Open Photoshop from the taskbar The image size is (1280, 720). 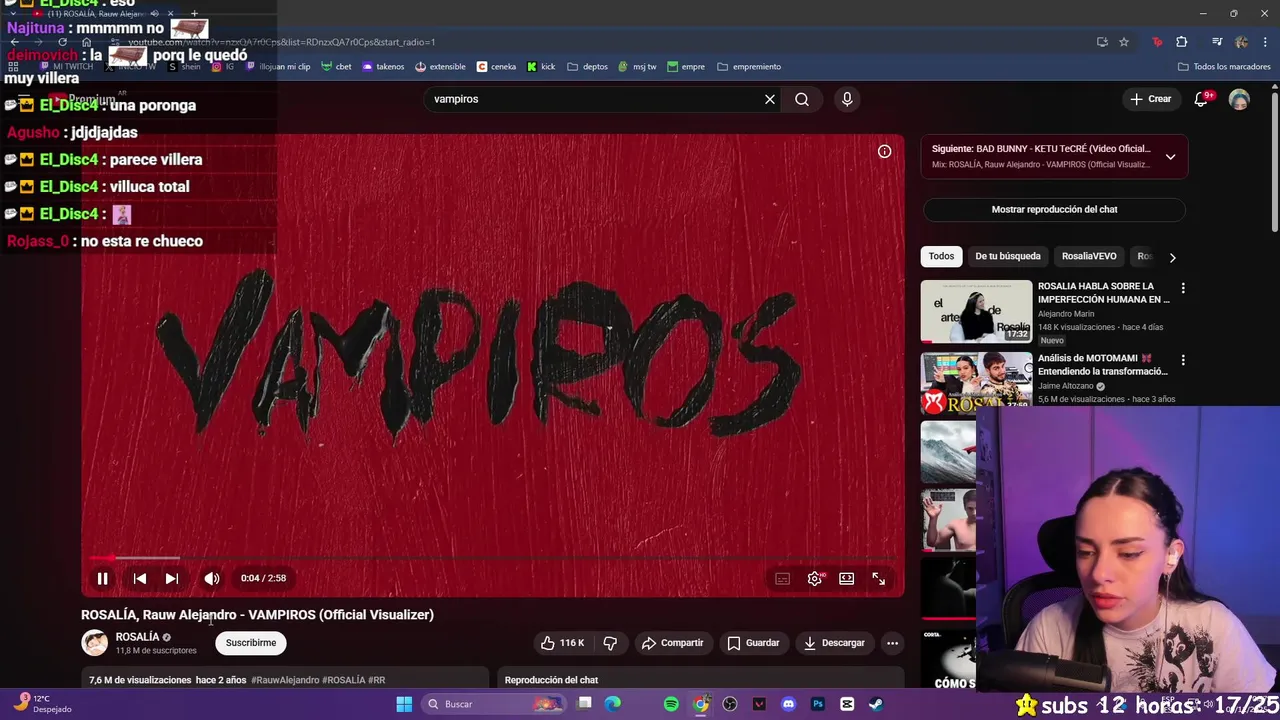[x=818, y=704]
